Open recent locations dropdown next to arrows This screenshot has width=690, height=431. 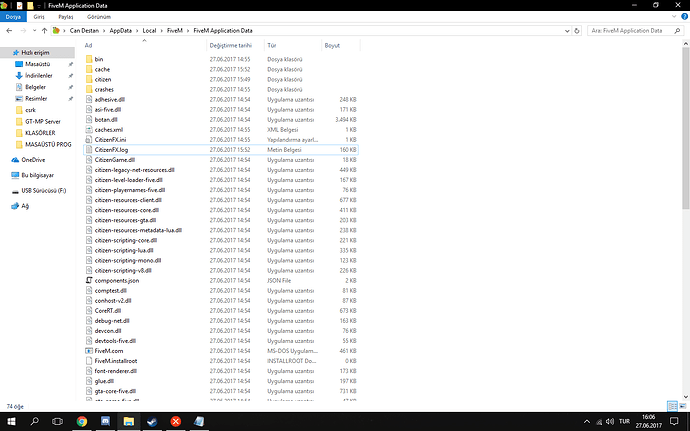[34, 31]
